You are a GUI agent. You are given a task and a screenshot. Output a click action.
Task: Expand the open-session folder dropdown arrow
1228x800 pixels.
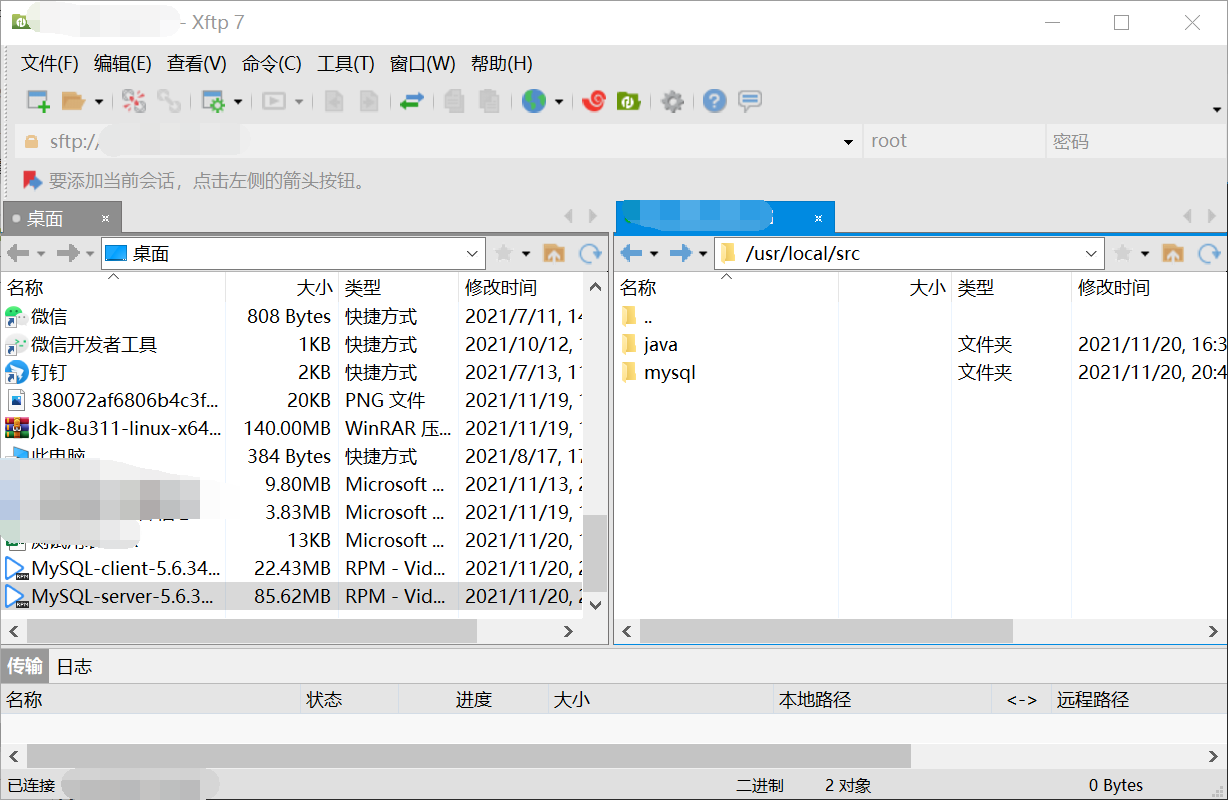tap(98, 101)
